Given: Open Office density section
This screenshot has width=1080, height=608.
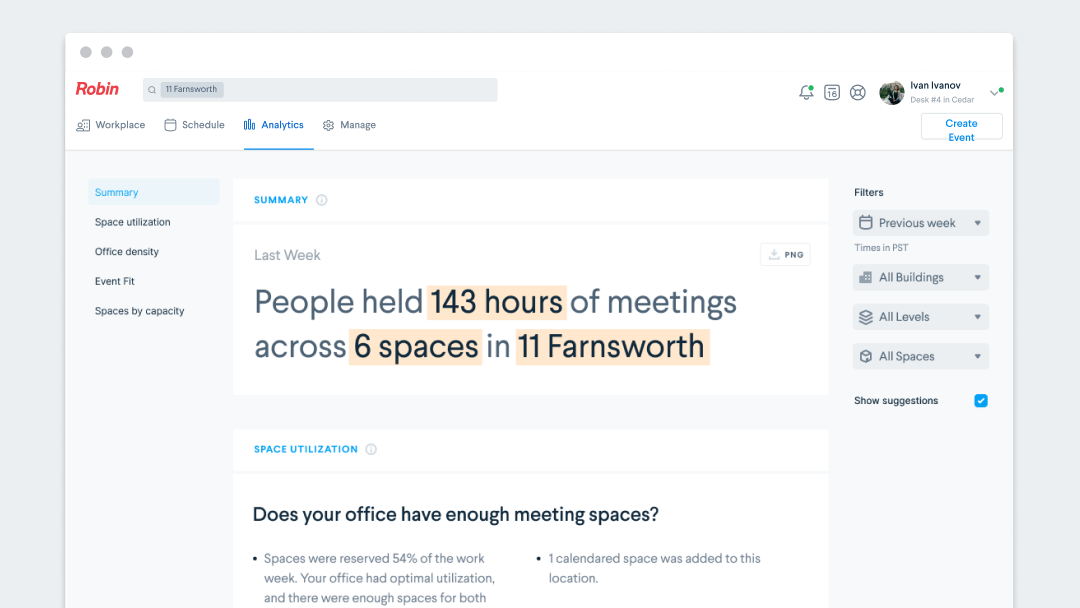Looking at the screenshot, I should pos(127,251).
